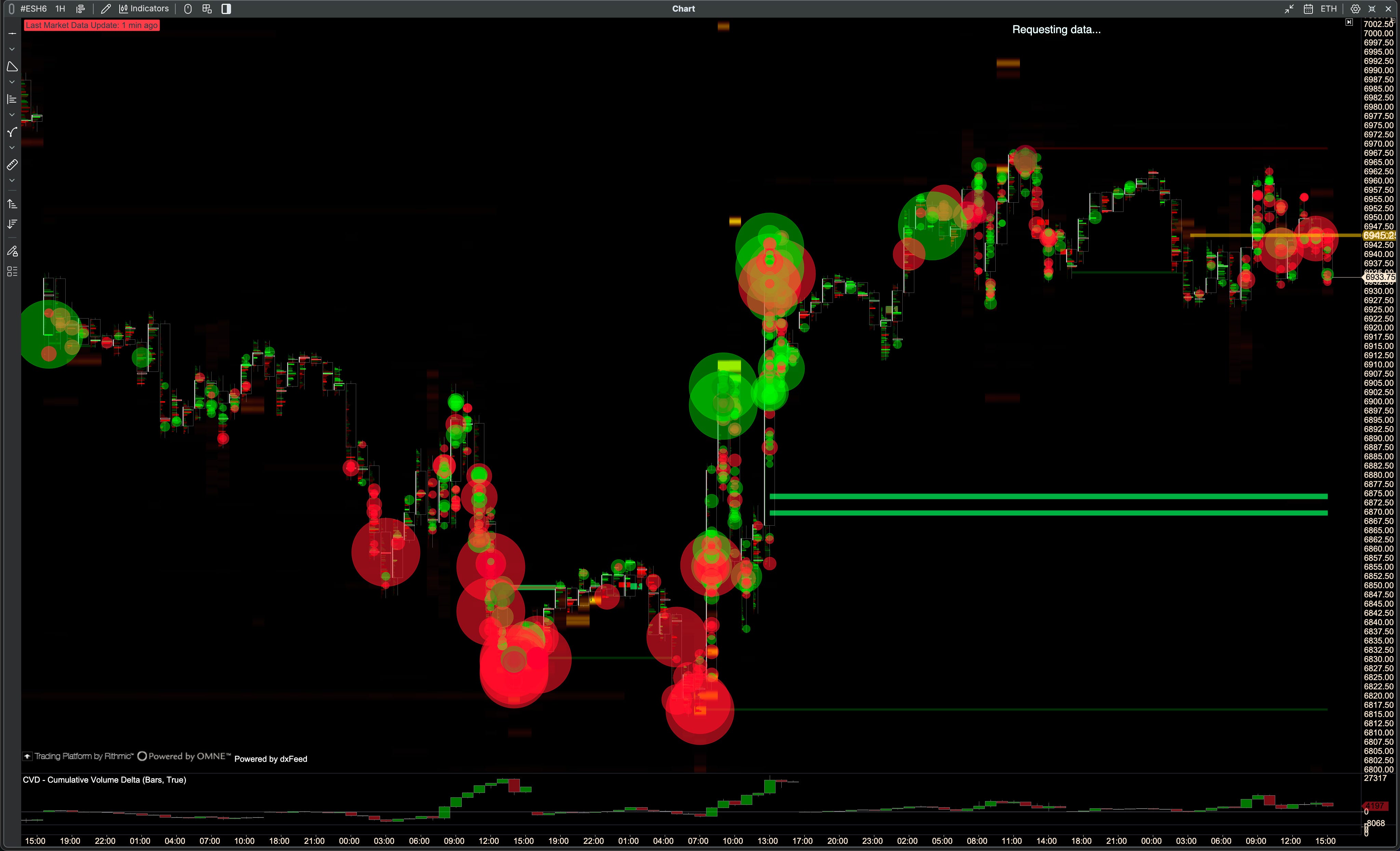Open the Indicators menu
This screenshot has width=1400, height=851.
coord(144,9)
